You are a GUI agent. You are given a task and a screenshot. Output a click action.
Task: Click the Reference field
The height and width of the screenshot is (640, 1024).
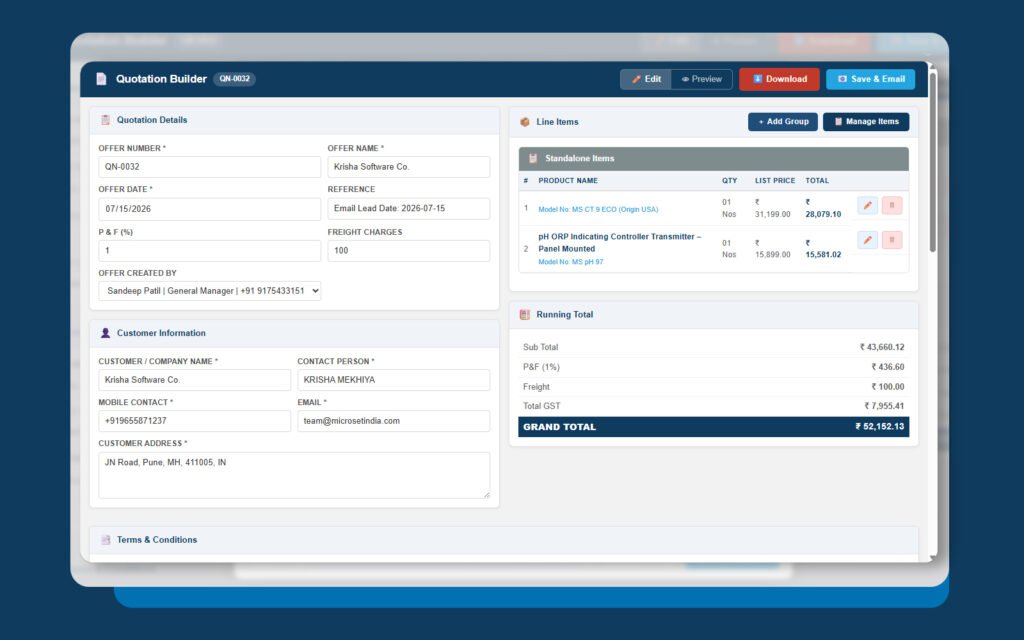(409, 209)
